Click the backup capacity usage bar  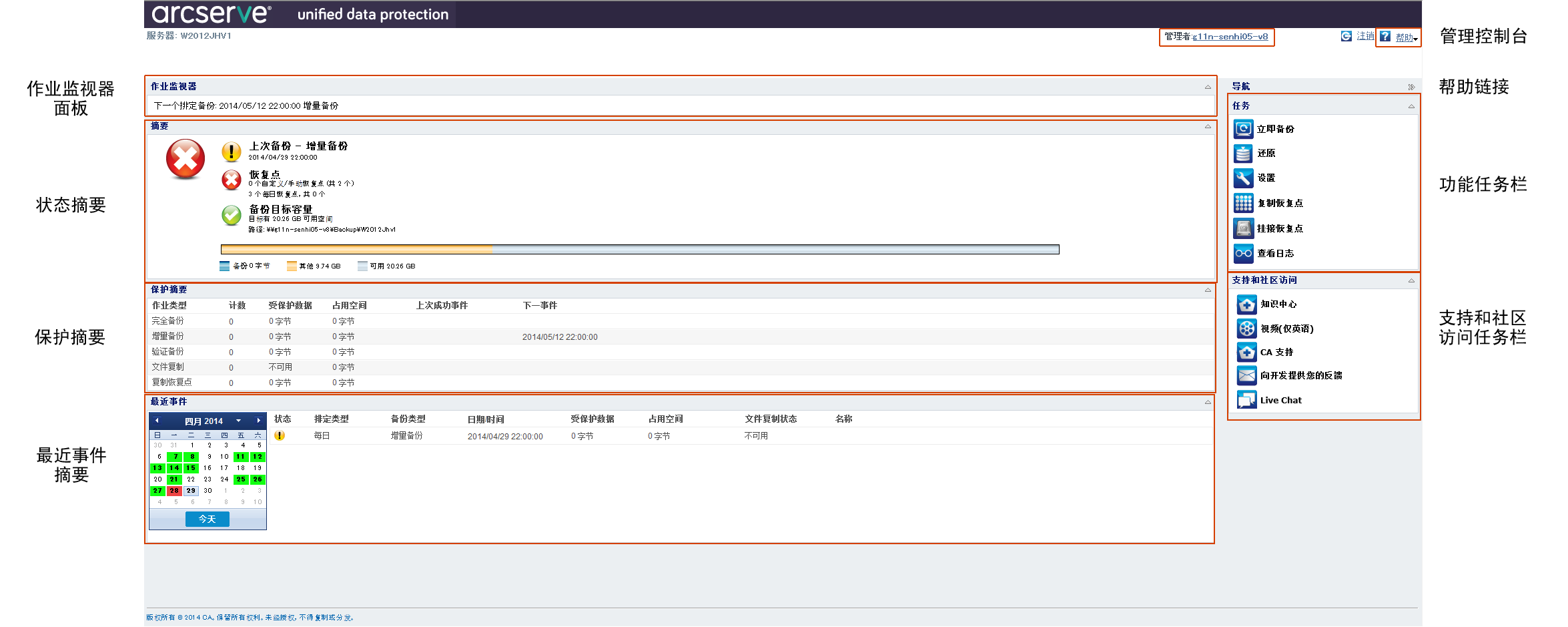click(x=641, y=248)
